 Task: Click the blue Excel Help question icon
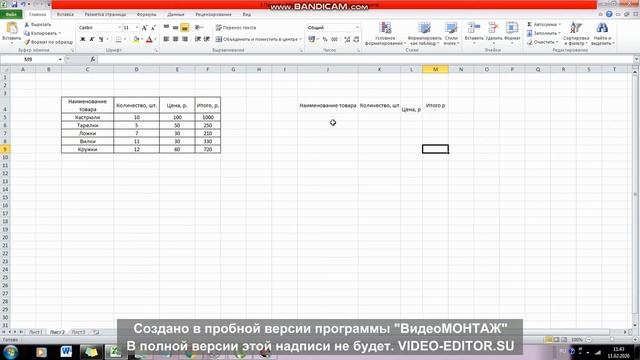point(609,14)
